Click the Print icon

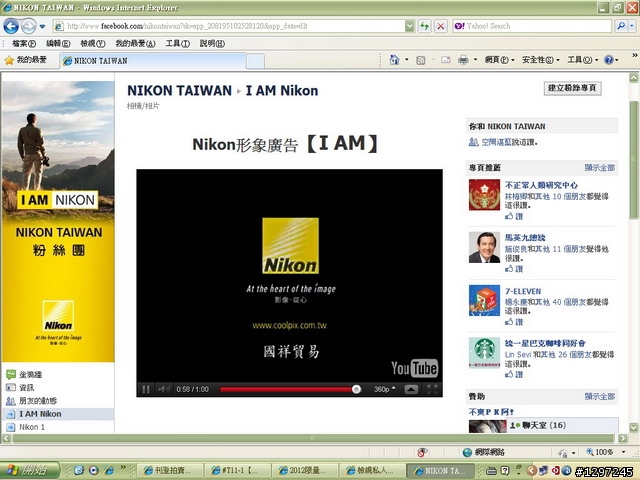pyautogui.click(x=463, y=60)
